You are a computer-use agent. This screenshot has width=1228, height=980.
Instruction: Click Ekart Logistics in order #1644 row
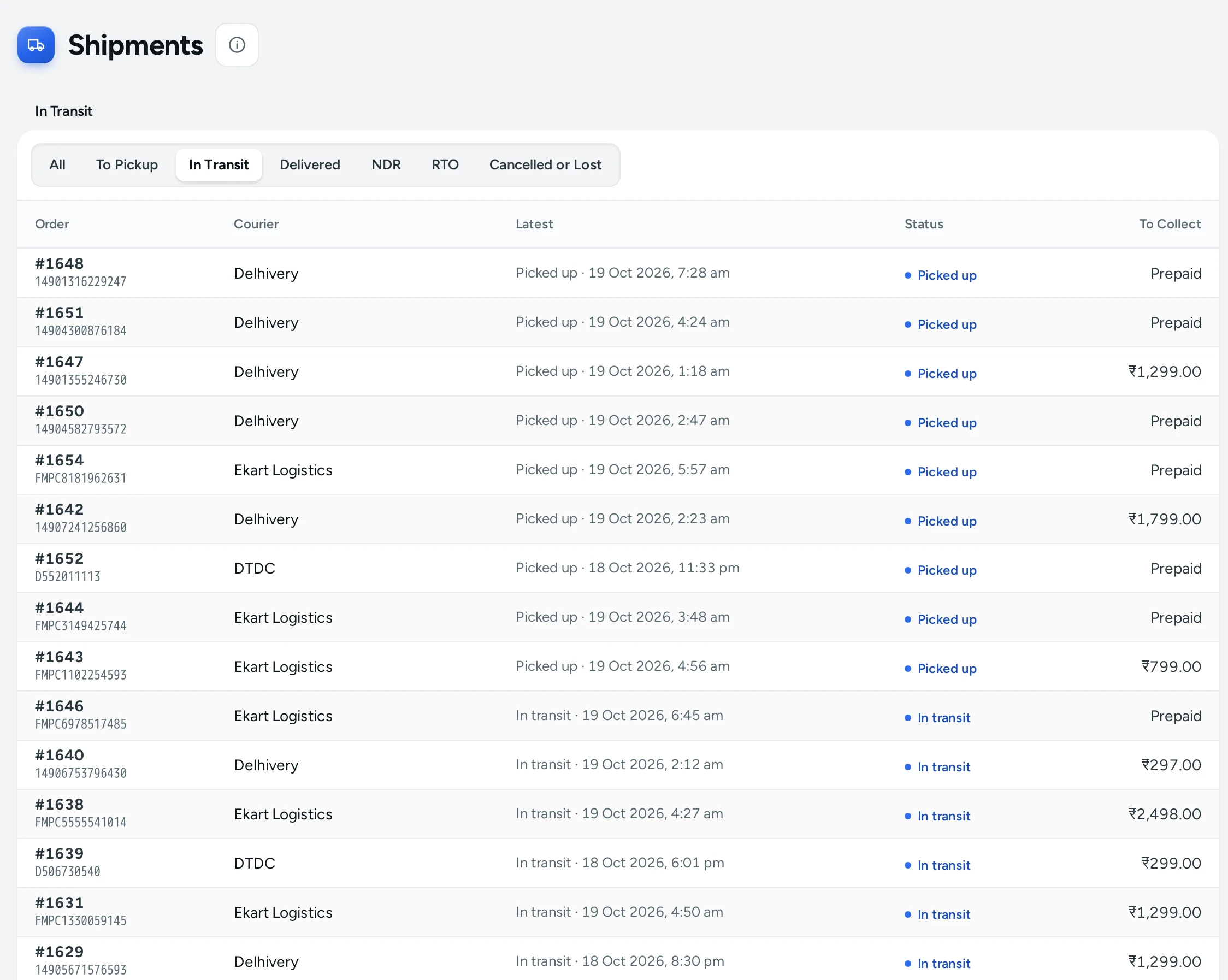tap(283, 617)
